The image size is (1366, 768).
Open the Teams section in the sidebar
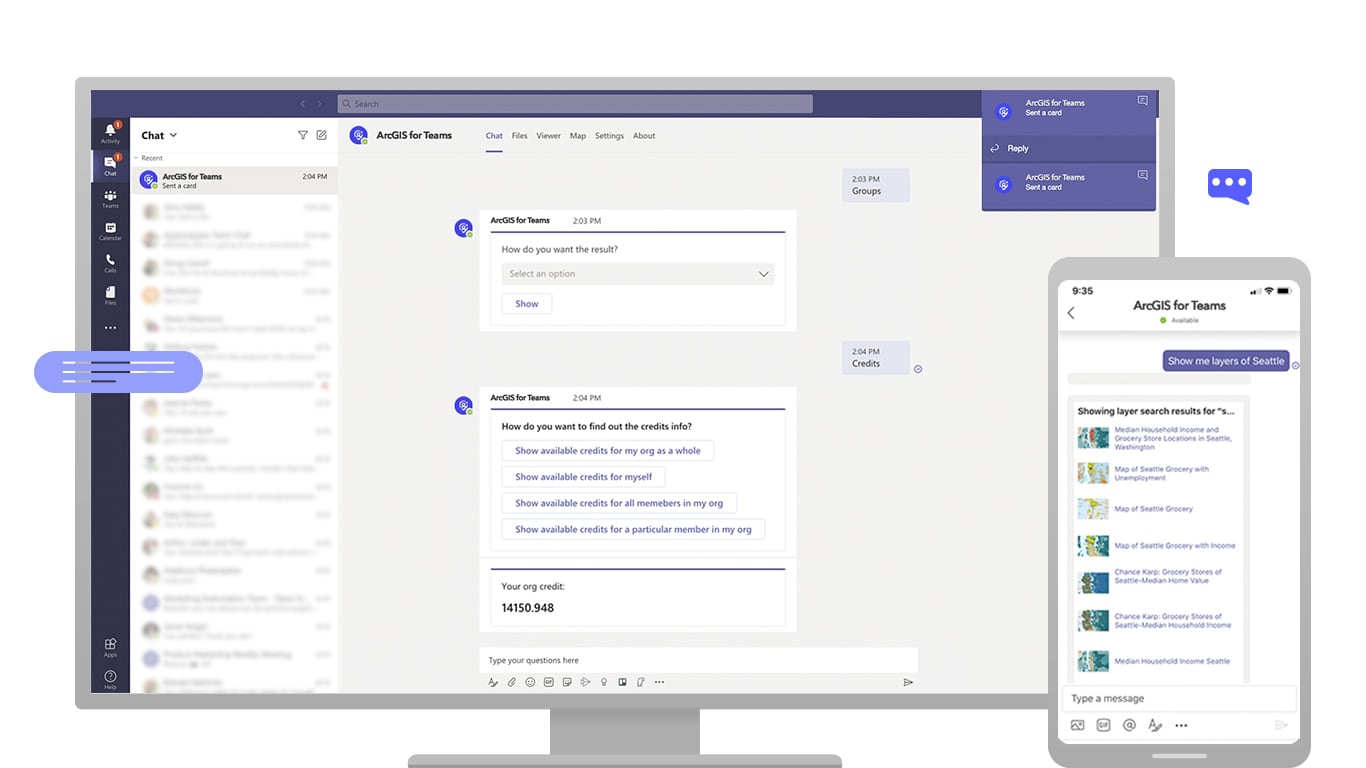click(110, 198)
